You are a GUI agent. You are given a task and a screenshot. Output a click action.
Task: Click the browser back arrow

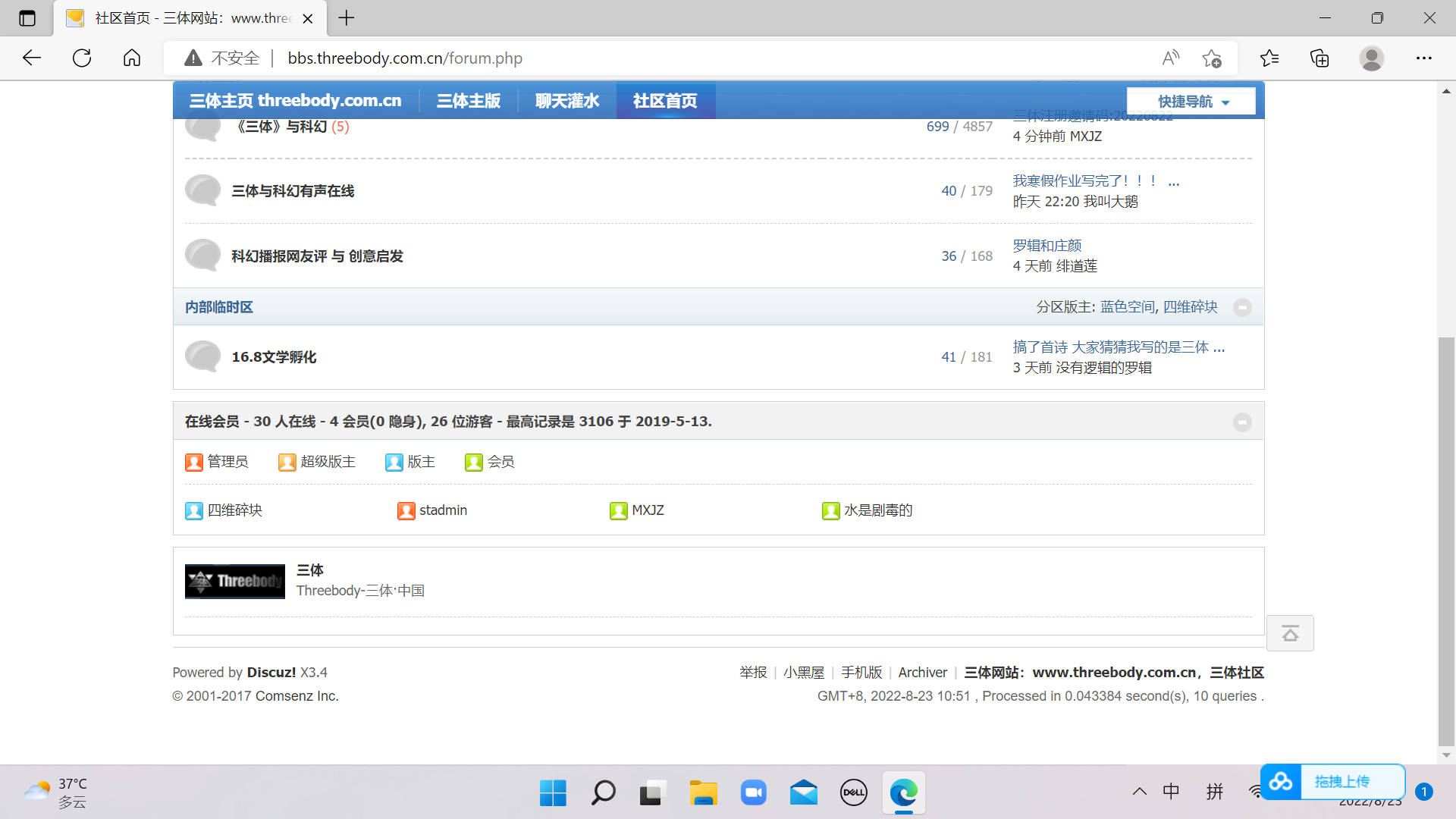(31, 58)
